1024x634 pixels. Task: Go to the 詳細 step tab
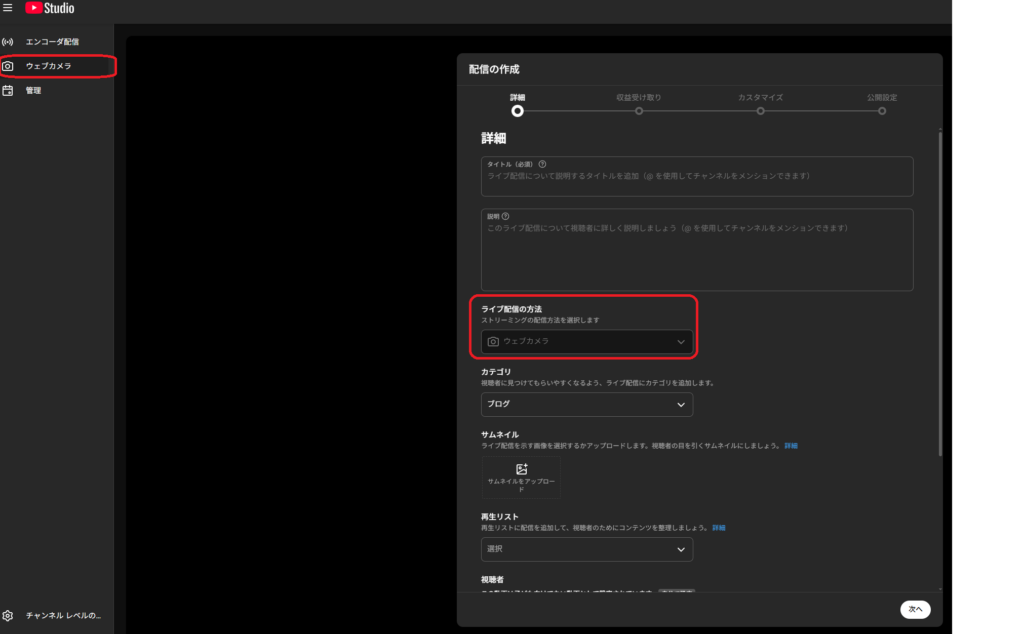tap(517, 111)
